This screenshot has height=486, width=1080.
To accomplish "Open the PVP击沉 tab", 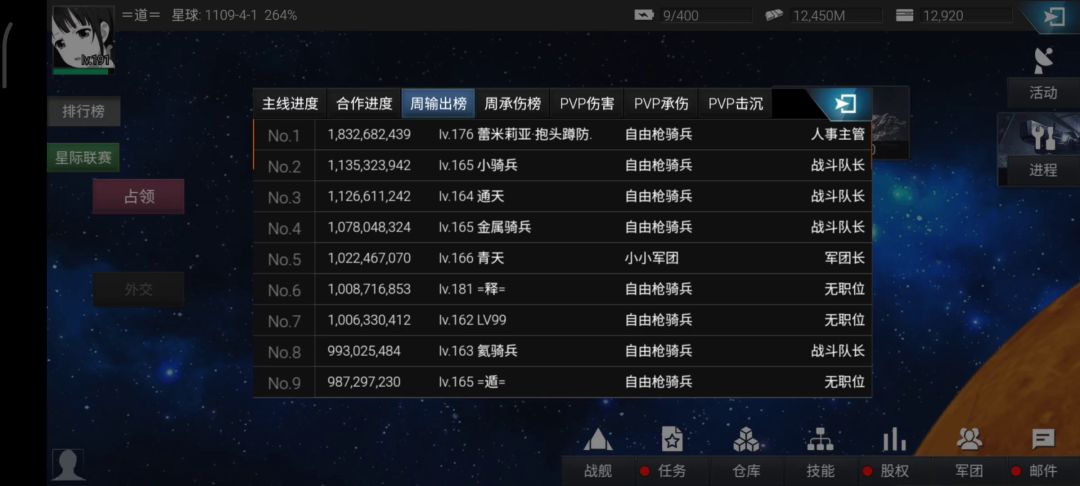I will pos(735,104).
